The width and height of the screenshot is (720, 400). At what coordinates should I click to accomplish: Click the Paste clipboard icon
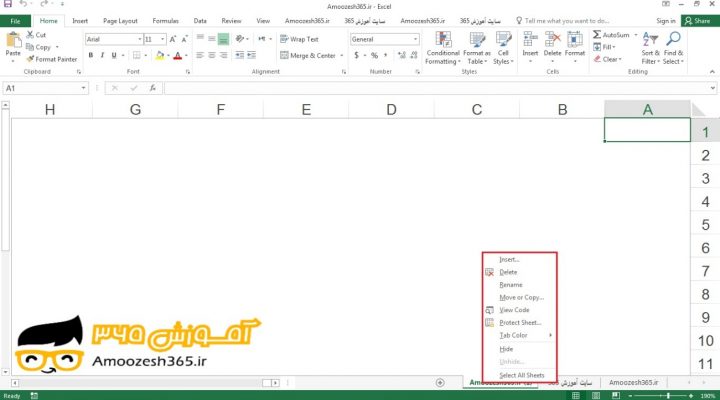pos(13,40)
